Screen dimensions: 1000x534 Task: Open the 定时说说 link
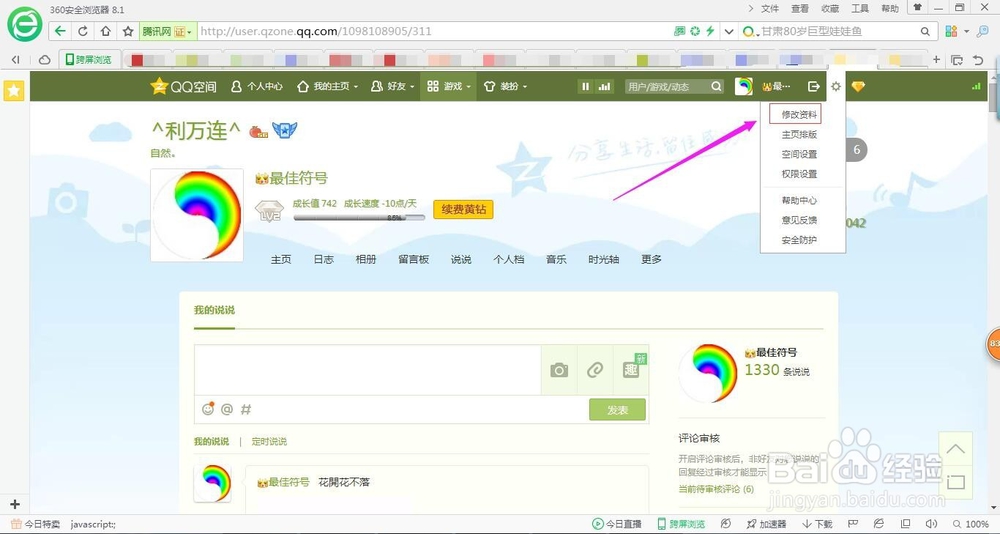(x=269, y=441)
